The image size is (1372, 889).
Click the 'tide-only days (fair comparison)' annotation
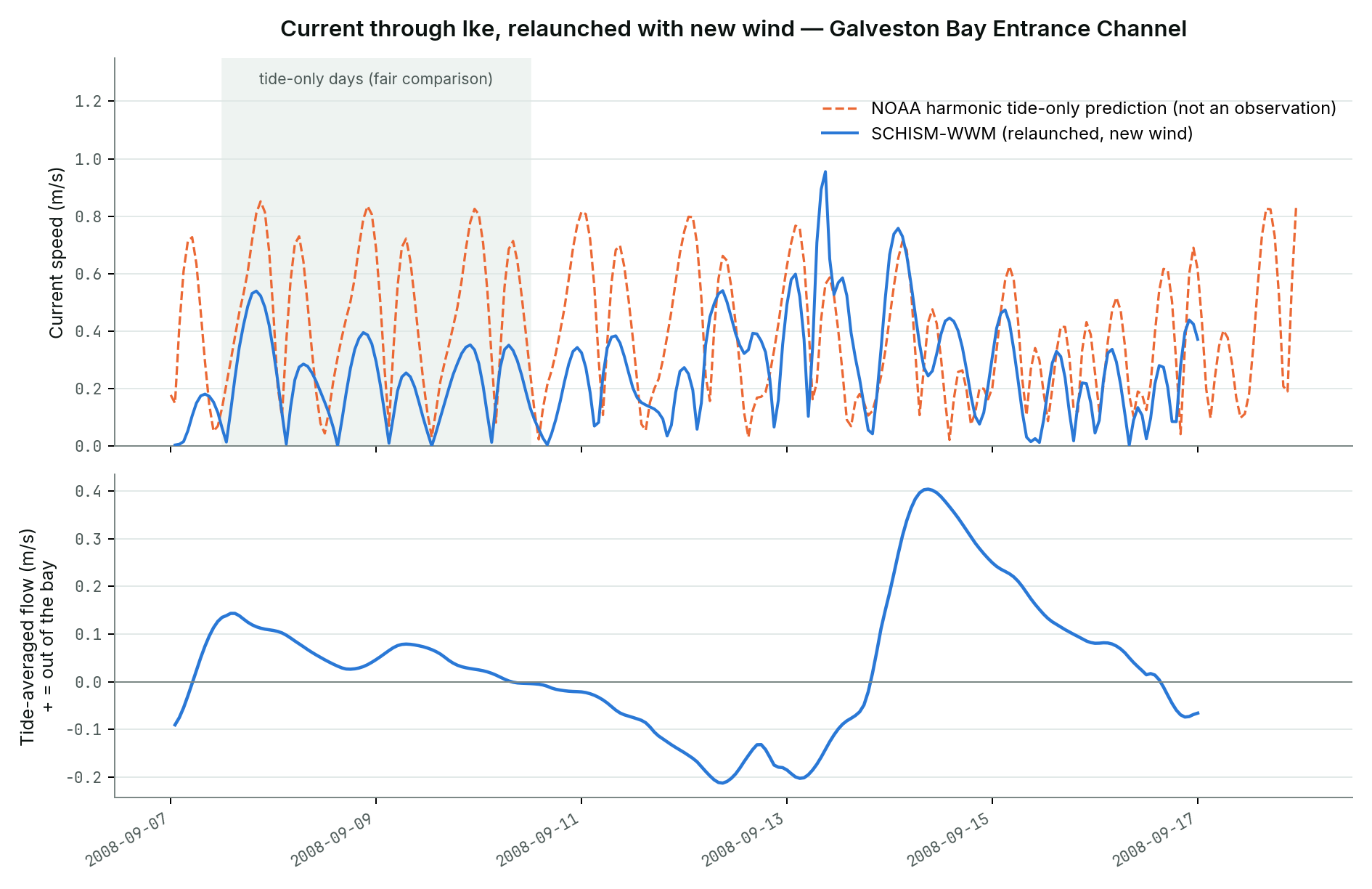pyautogui.click(x=376, y=79)
